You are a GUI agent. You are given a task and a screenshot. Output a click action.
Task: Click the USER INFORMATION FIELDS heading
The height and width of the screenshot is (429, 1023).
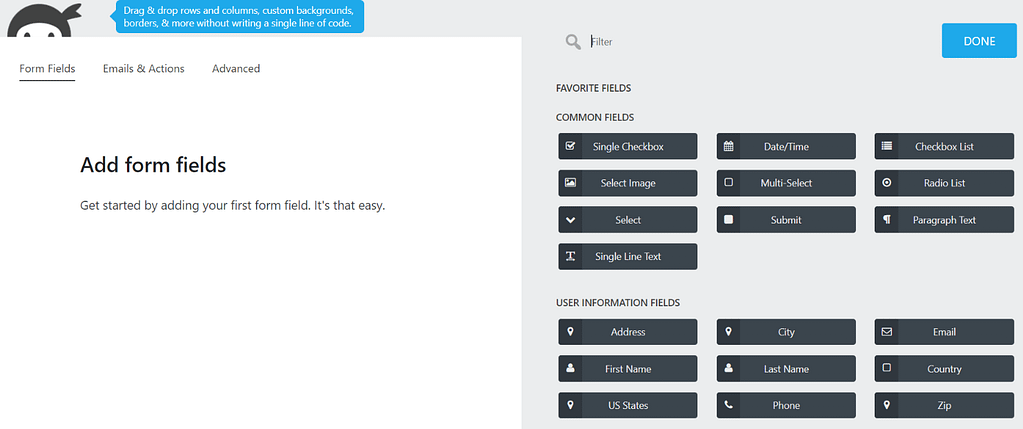pyautogui.click(x=618, y=303)
